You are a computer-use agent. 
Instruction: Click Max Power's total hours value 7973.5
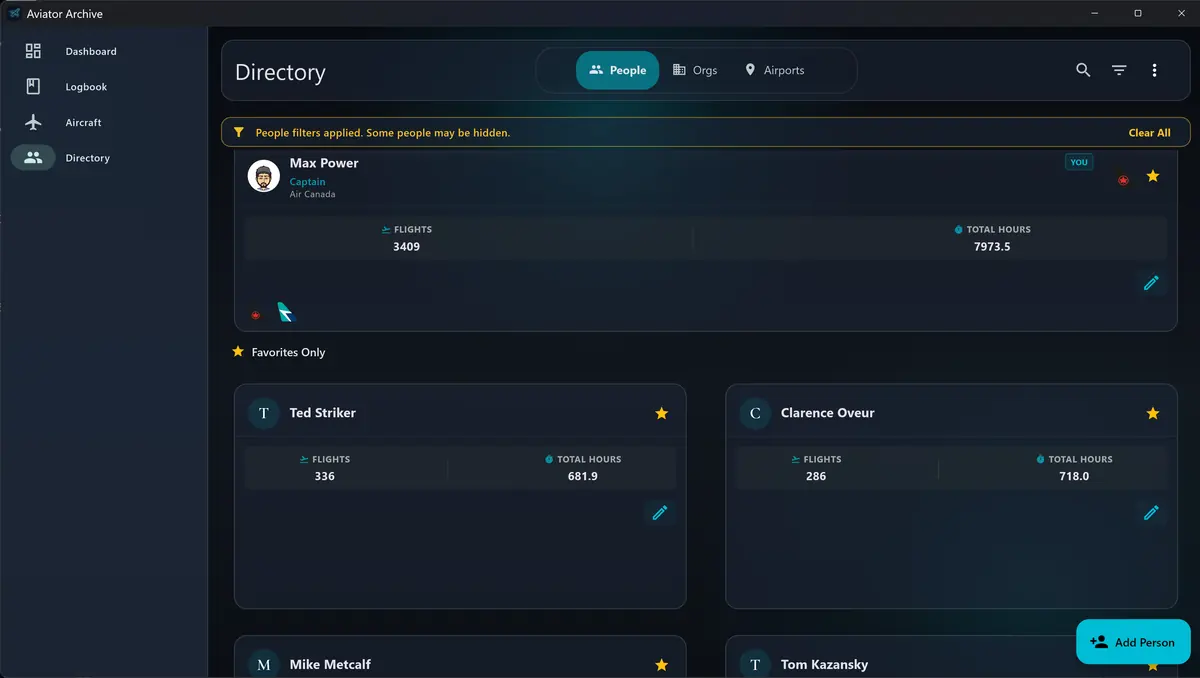click(x=992, y=246)
